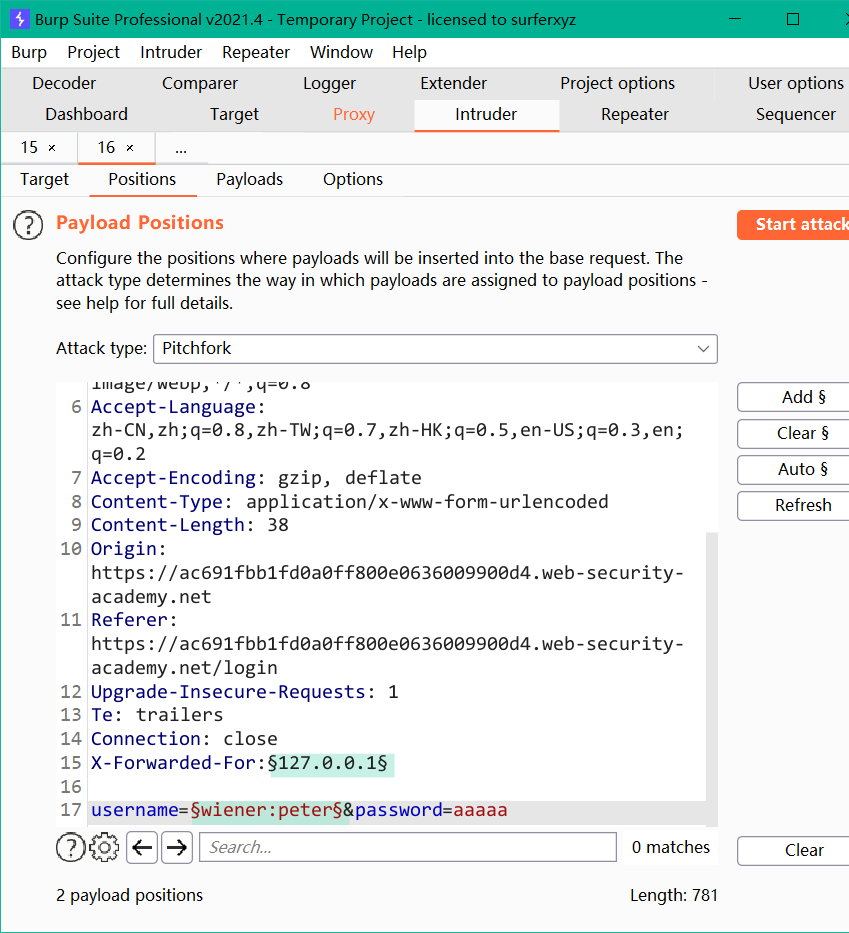Focus the Search input field
Viewport: 849px width, 933px height.
click(x=408, y=847)
